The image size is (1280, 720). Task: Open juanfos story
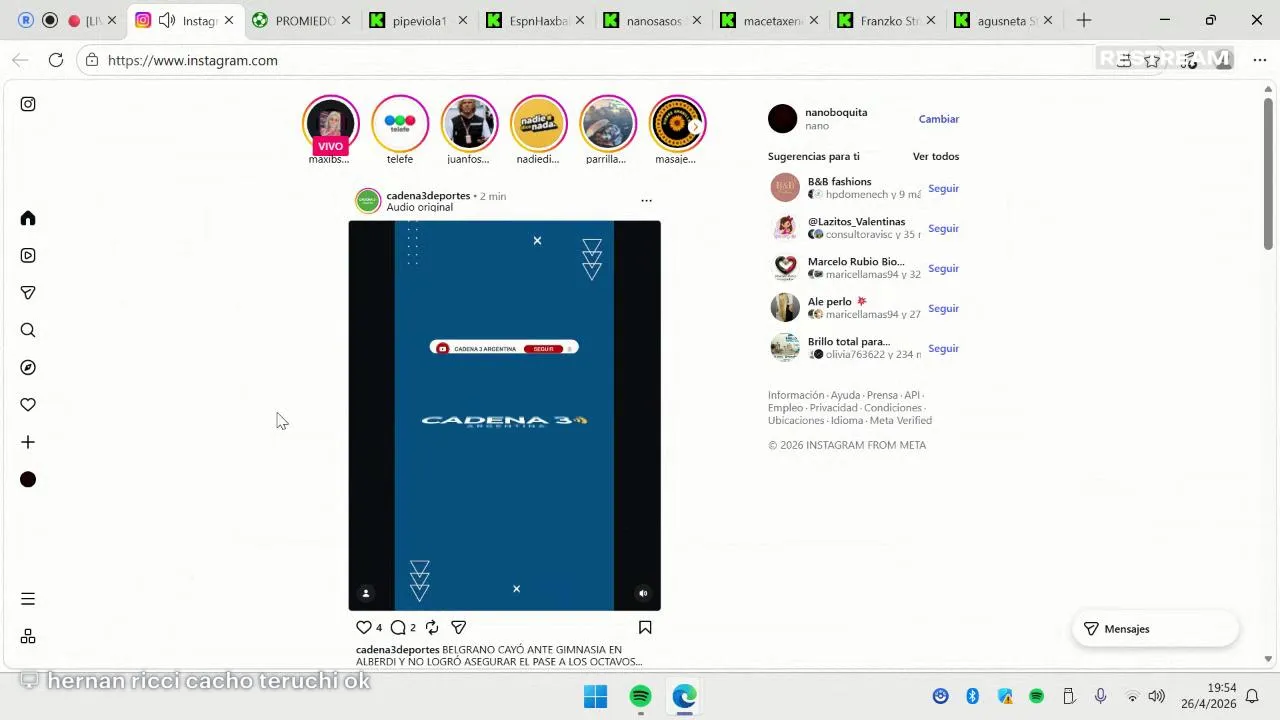[469, 124]
